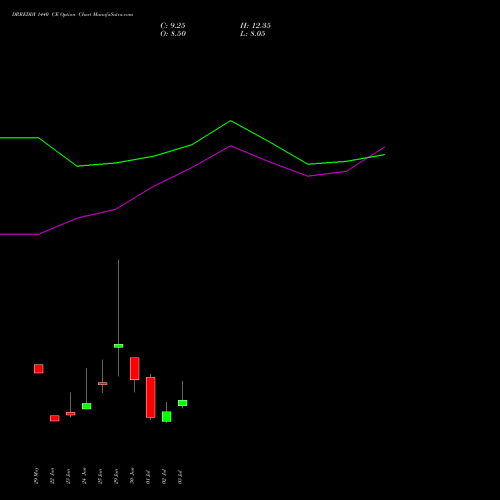The width and height of the screenshot is (500, 500).
Task: Select the red candle above 29 May
Action: (39, 369)
